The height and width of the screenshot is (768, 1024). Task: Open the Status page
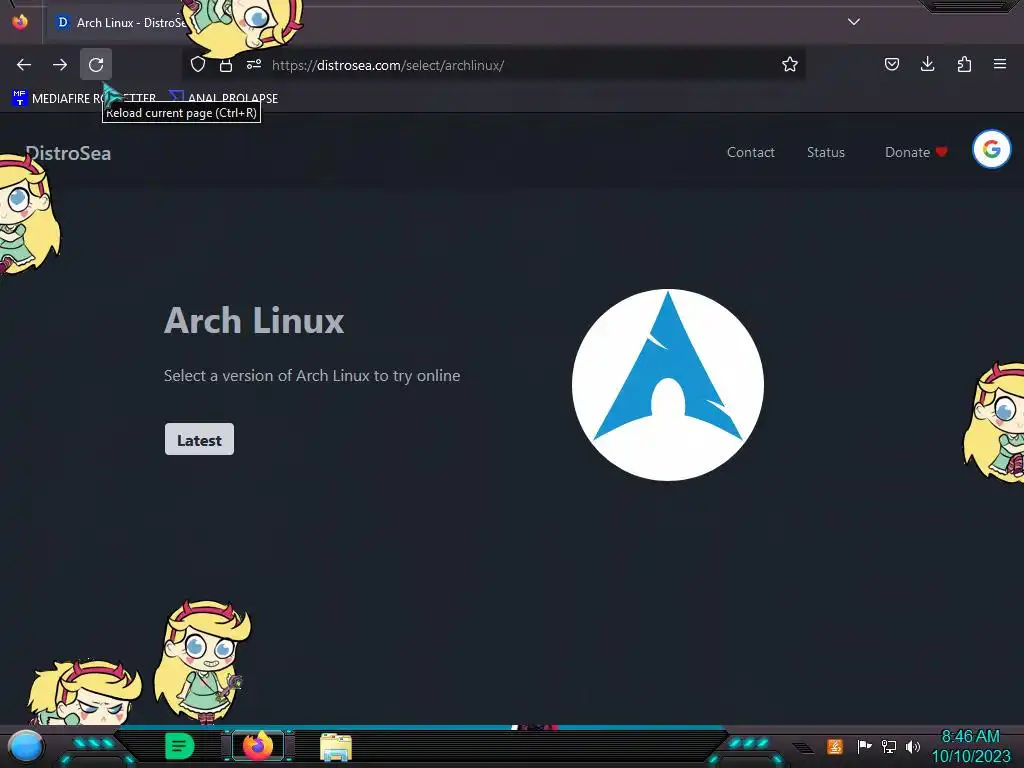click(x=825, y=152)
